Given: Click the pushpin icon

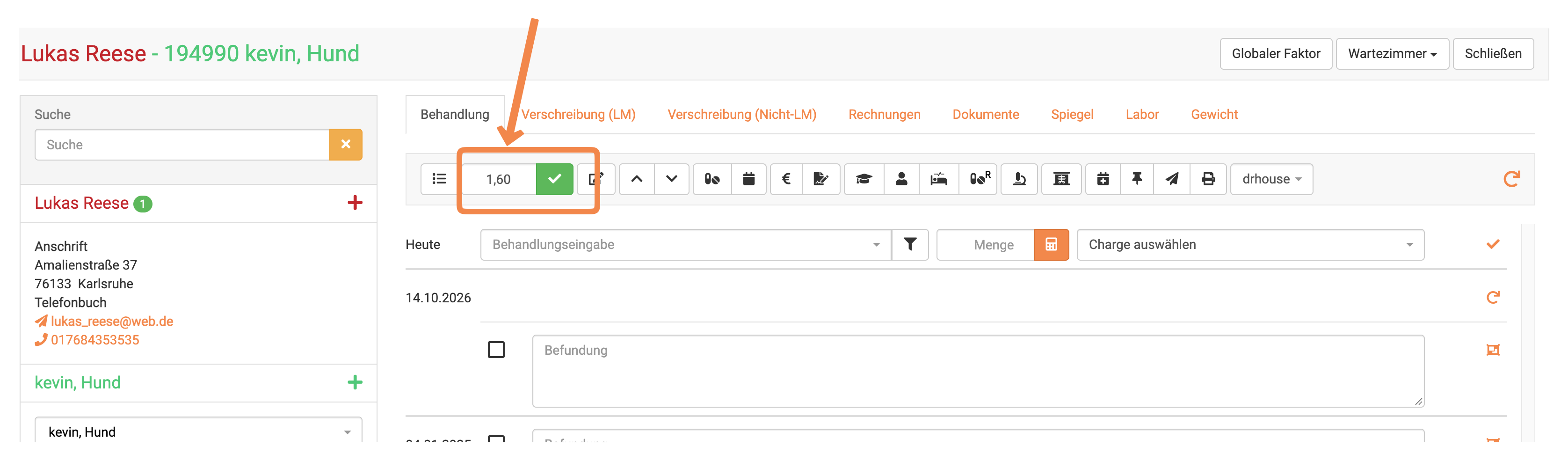Looking at the screenshot, I should [1136, 179].
